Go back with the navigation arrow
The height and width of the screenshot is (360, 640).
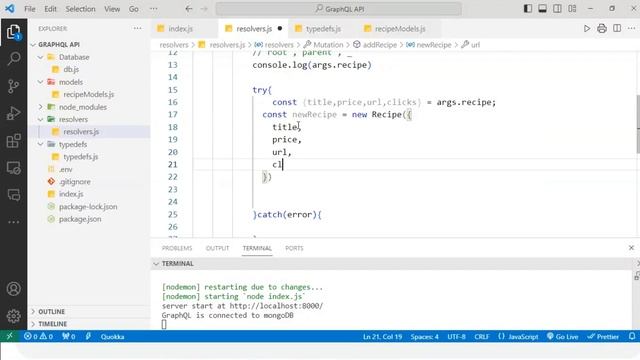point(189,9)
